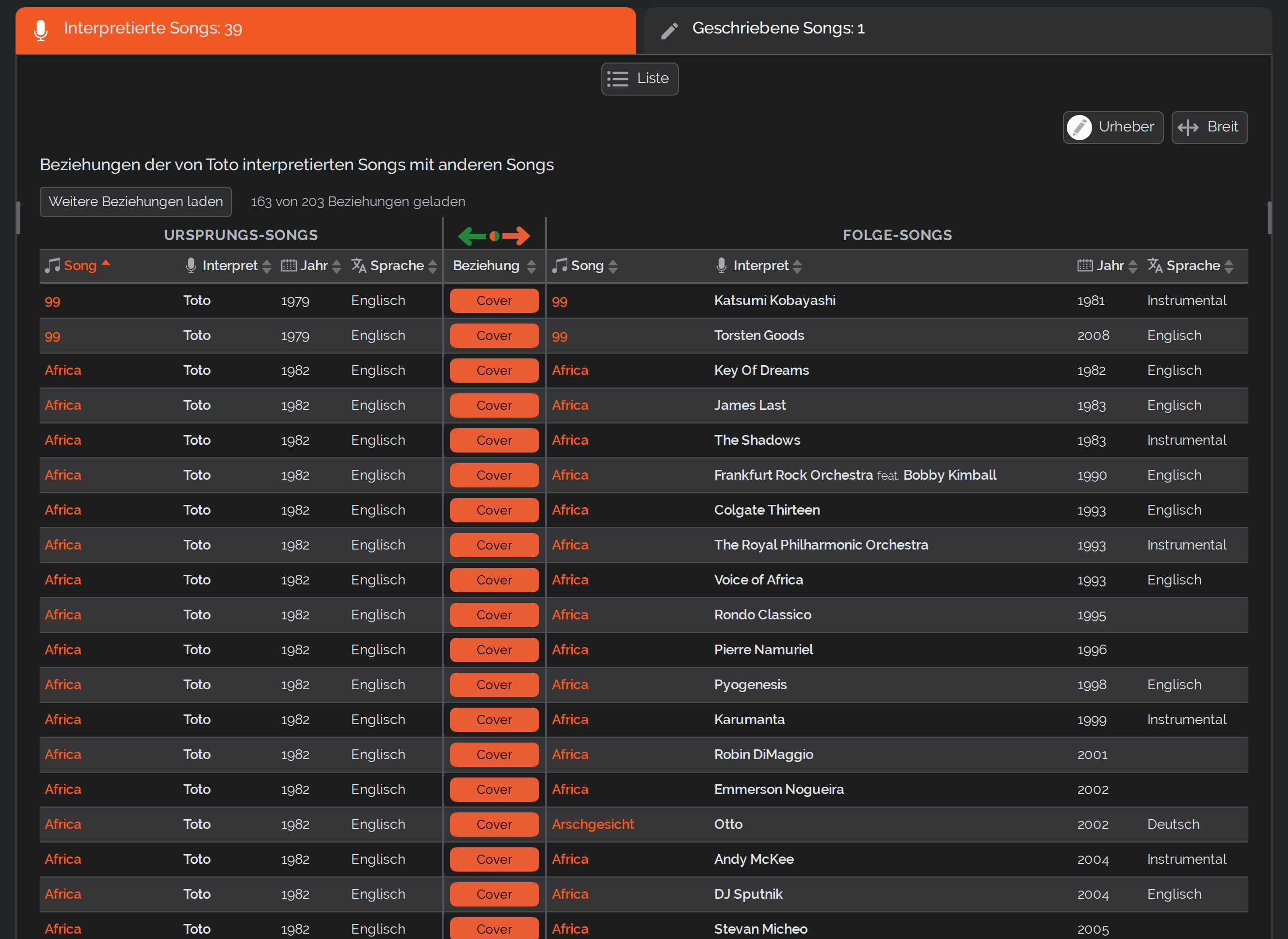The width and height of the screenshot is (1288, 939).
Task: Click the calendar icon in the Folge Jahr header
Action: [x=1085, y=265]
